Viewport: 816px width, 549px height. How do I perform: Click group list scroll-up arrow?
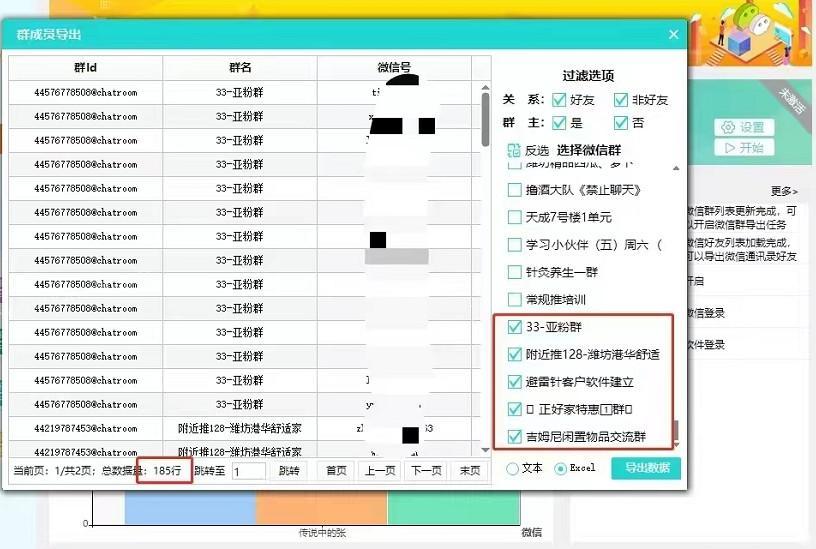pos(676,168)
